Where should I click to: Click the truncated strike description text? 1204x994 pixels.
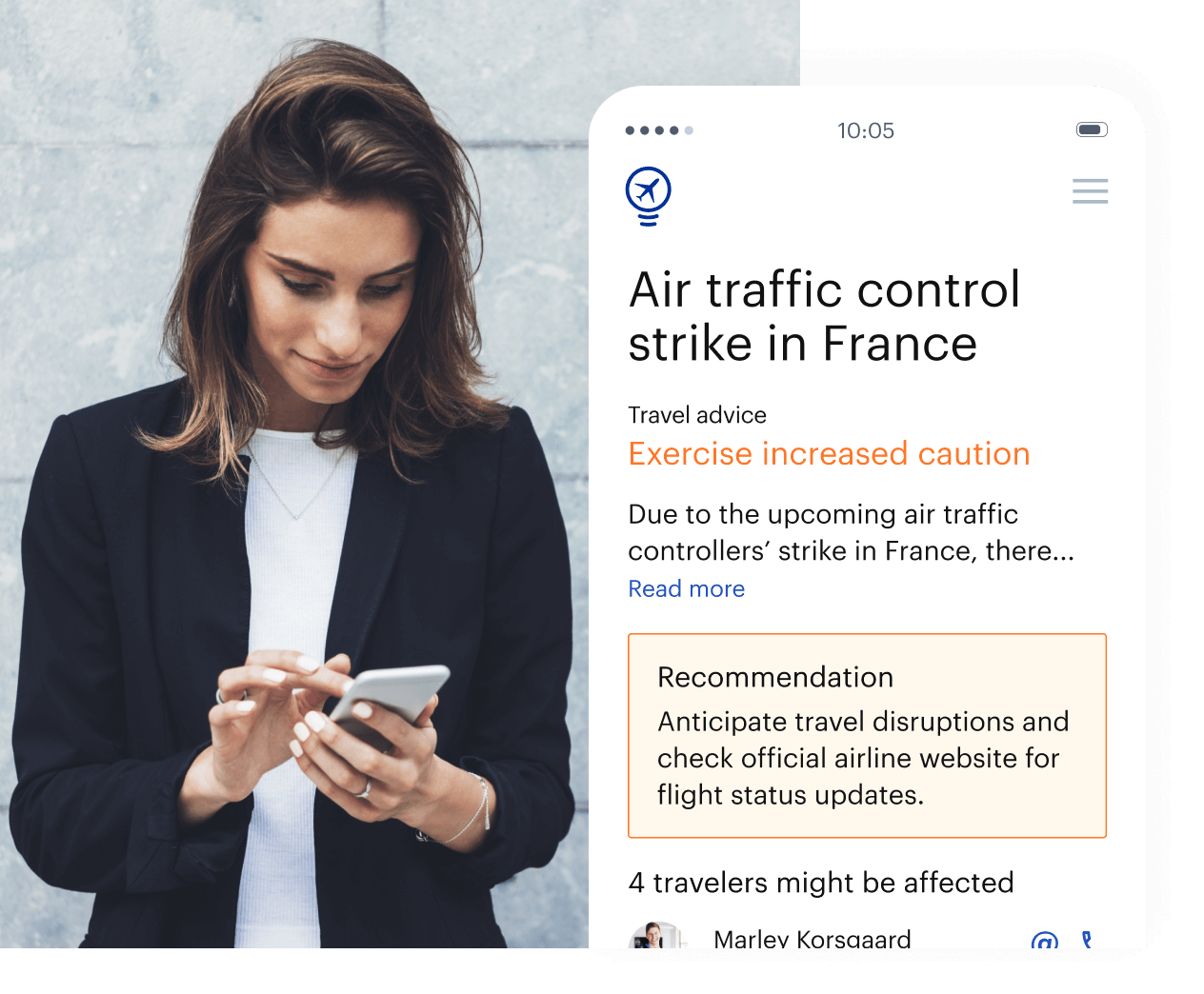[852, 532]
